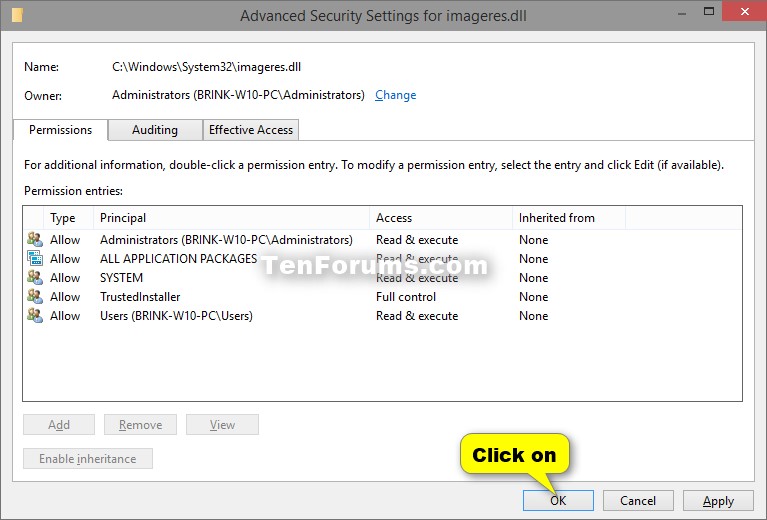Click the ALL APPLICATION PACKAGES entry icon
The image size is (767, 520).
[x=35, y=258]
